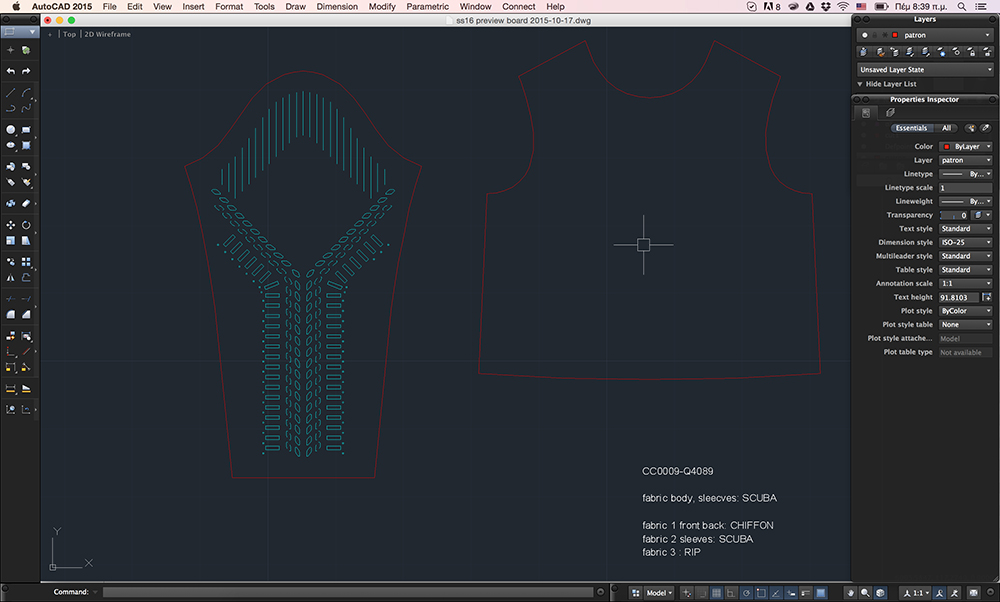Toggle polar tracking in status bar
Image resolution: width=1000 pixels, height=602 pixels.
[746, 593]
